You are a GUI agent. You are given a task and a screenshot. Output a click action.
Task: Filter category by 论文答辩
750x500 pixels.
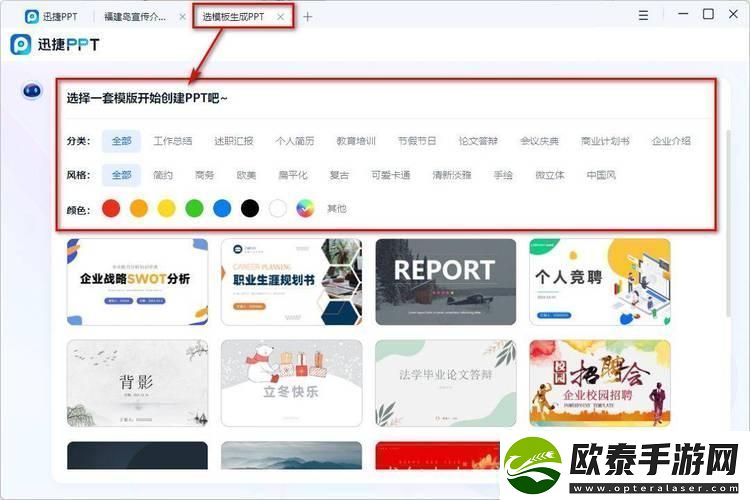(478, 141)
